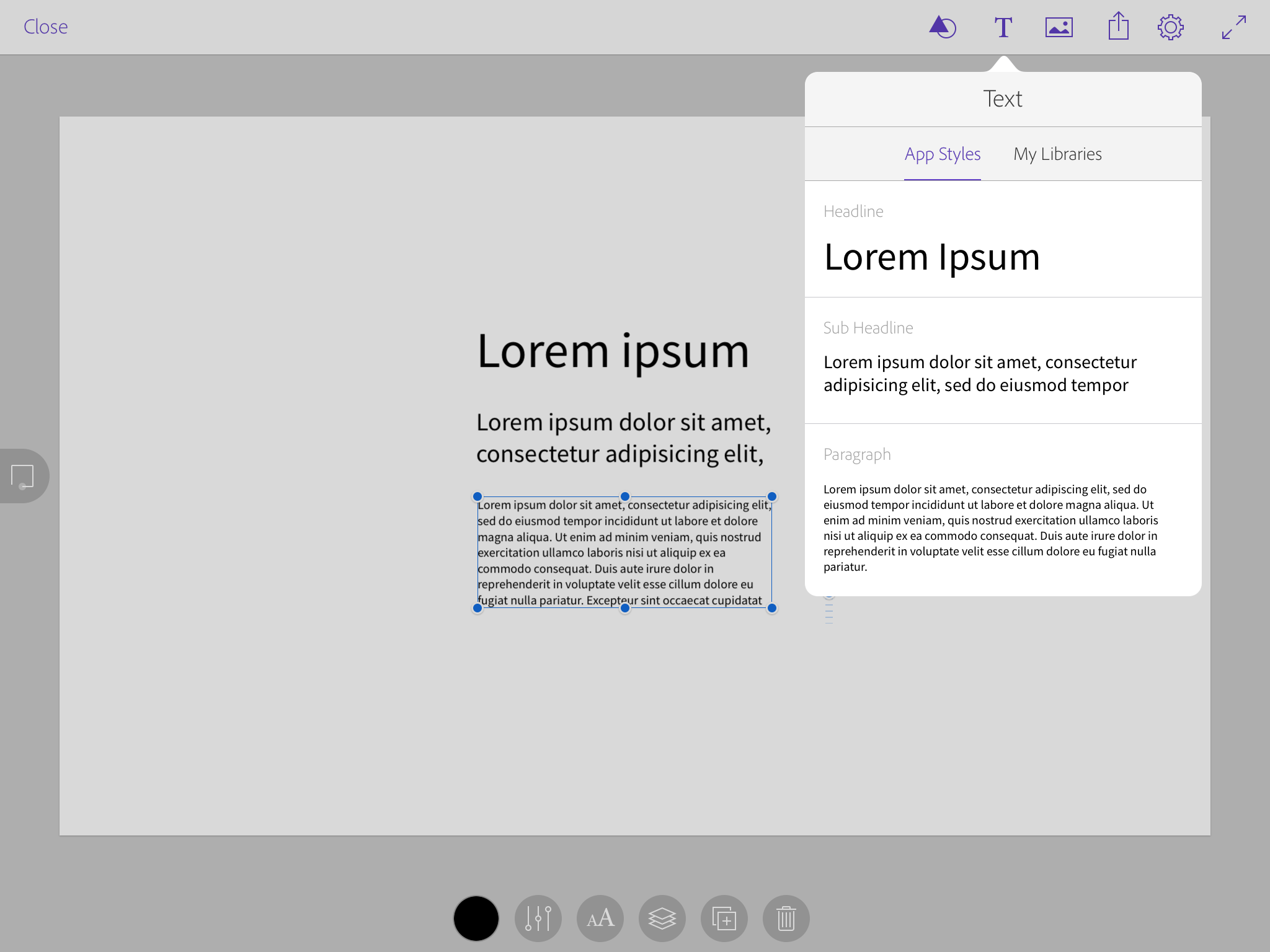Open the settings gear

(1172, 27)
